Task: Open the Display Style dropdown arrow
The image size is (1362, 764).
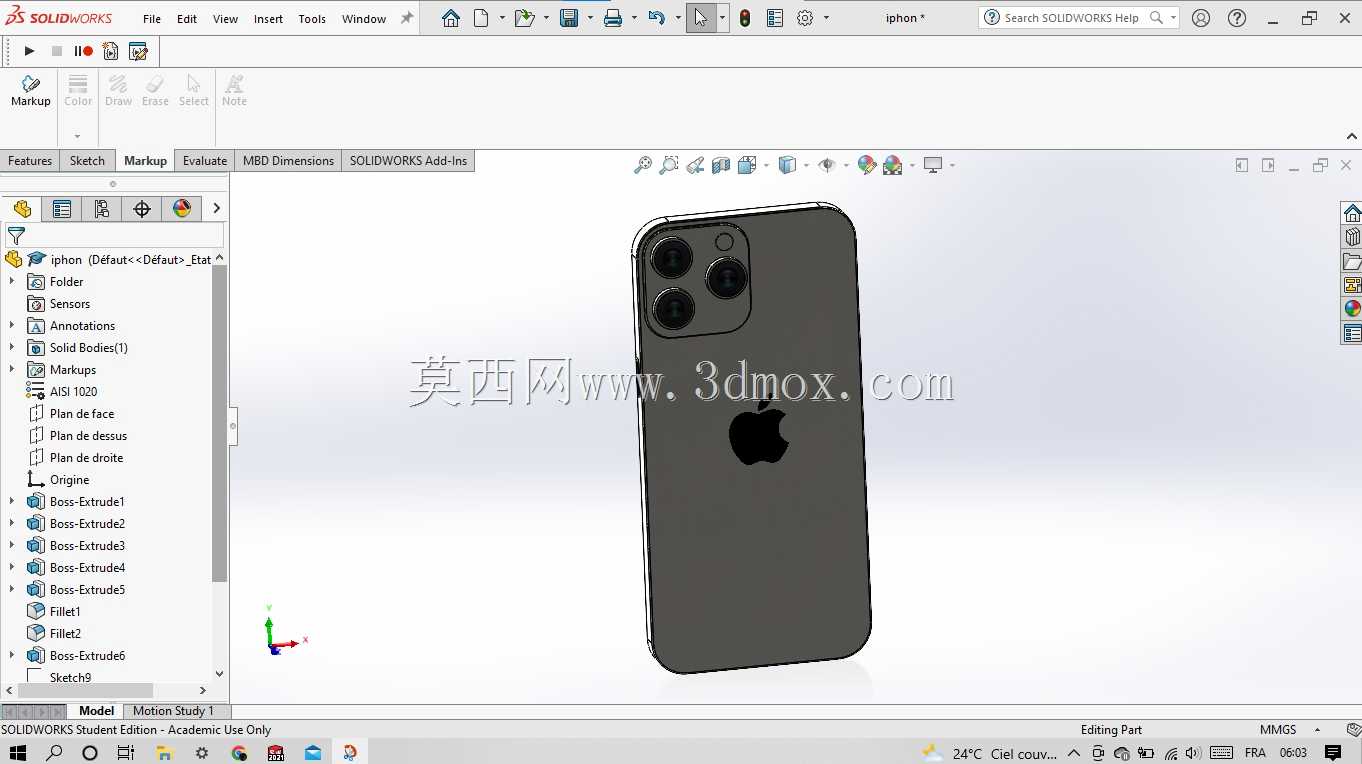Action: tap(806, 165)
